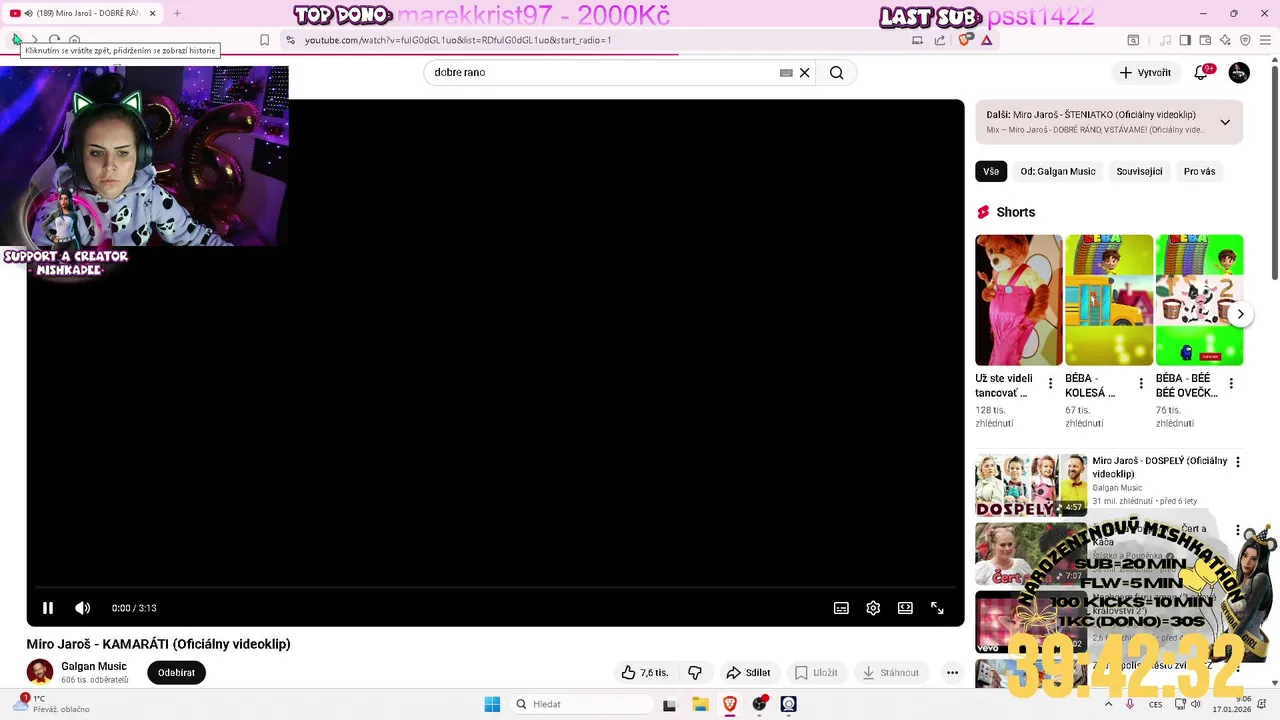This screenshot has height=720, width=1280.
Task: Open the Windows Start menu
Action: pyautogui.click(x=492, y=704)
